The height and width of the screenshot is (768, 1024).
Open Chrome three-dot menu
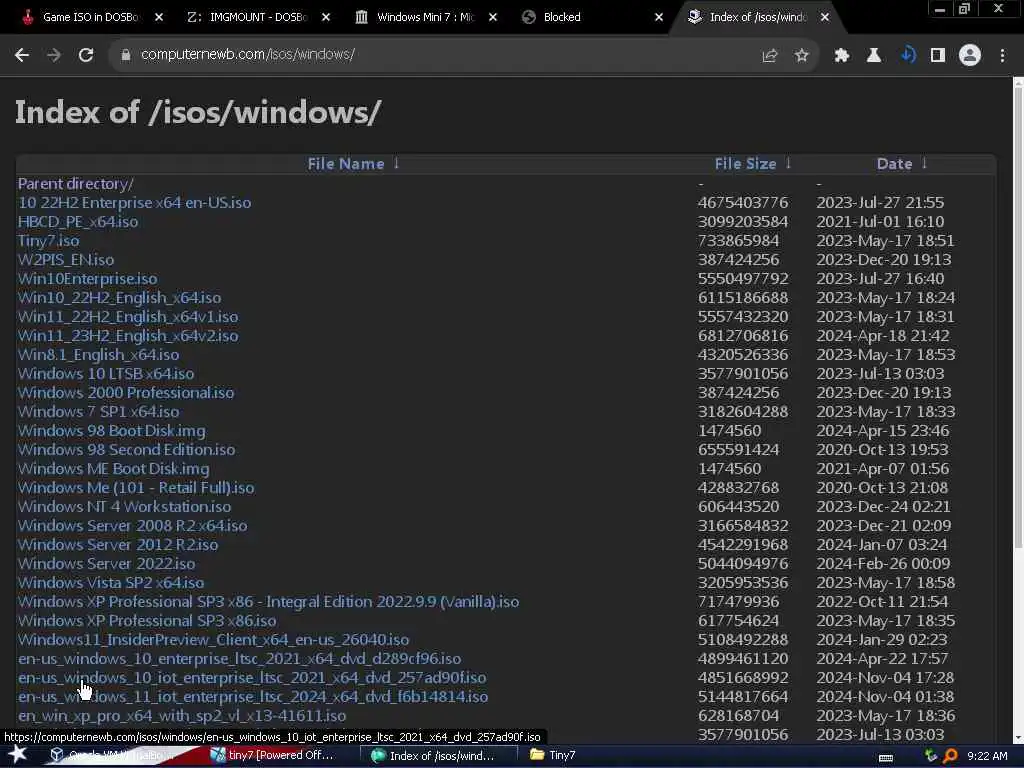tap(1002, 56)
